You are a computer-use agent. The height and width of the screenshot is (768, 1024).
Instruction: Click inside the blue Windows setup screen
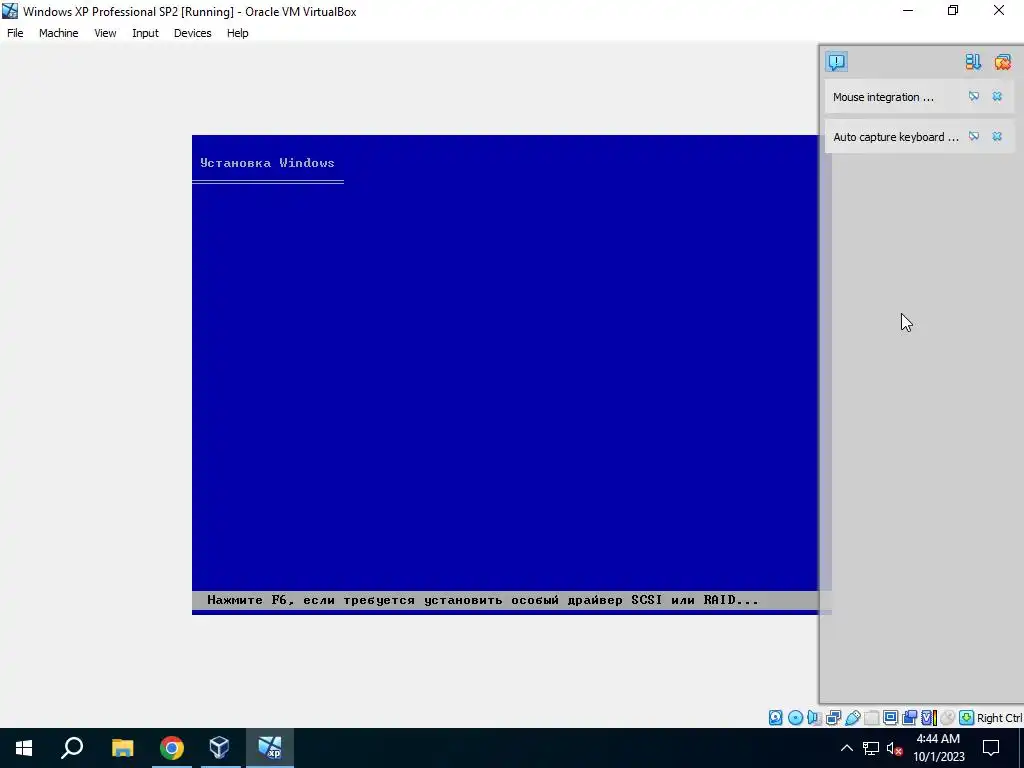[505, 374]
